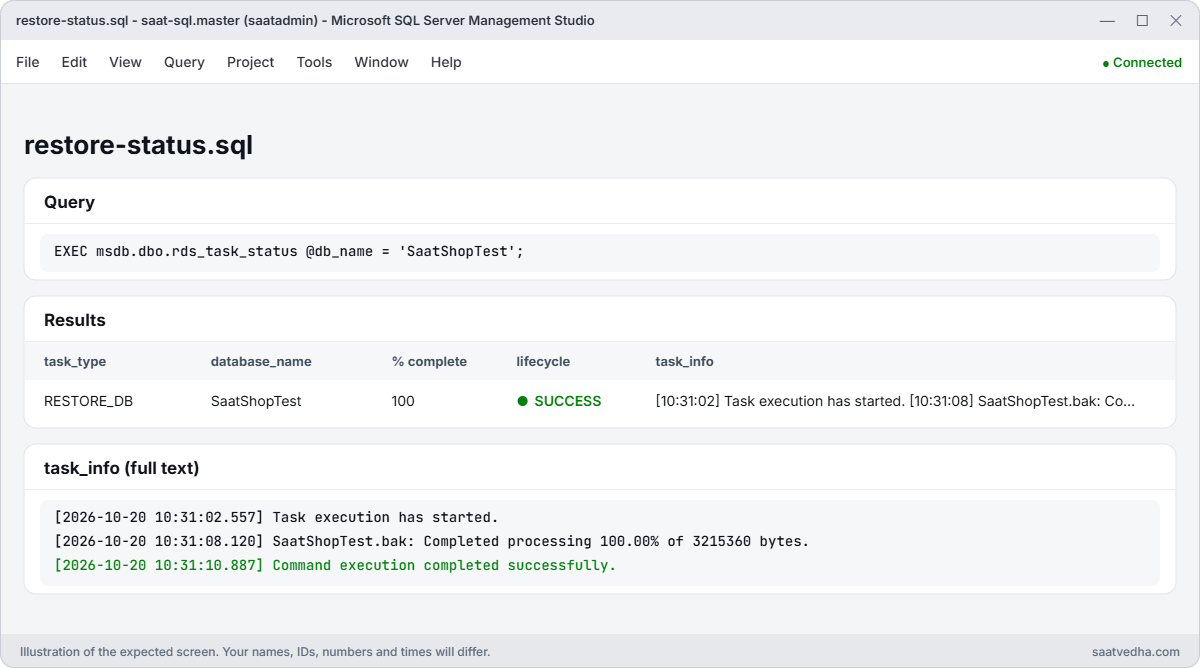Image resolution: width=1200 pixels, height=668 pixels.
Task: Open the Help menu
Action: [446, 62]
